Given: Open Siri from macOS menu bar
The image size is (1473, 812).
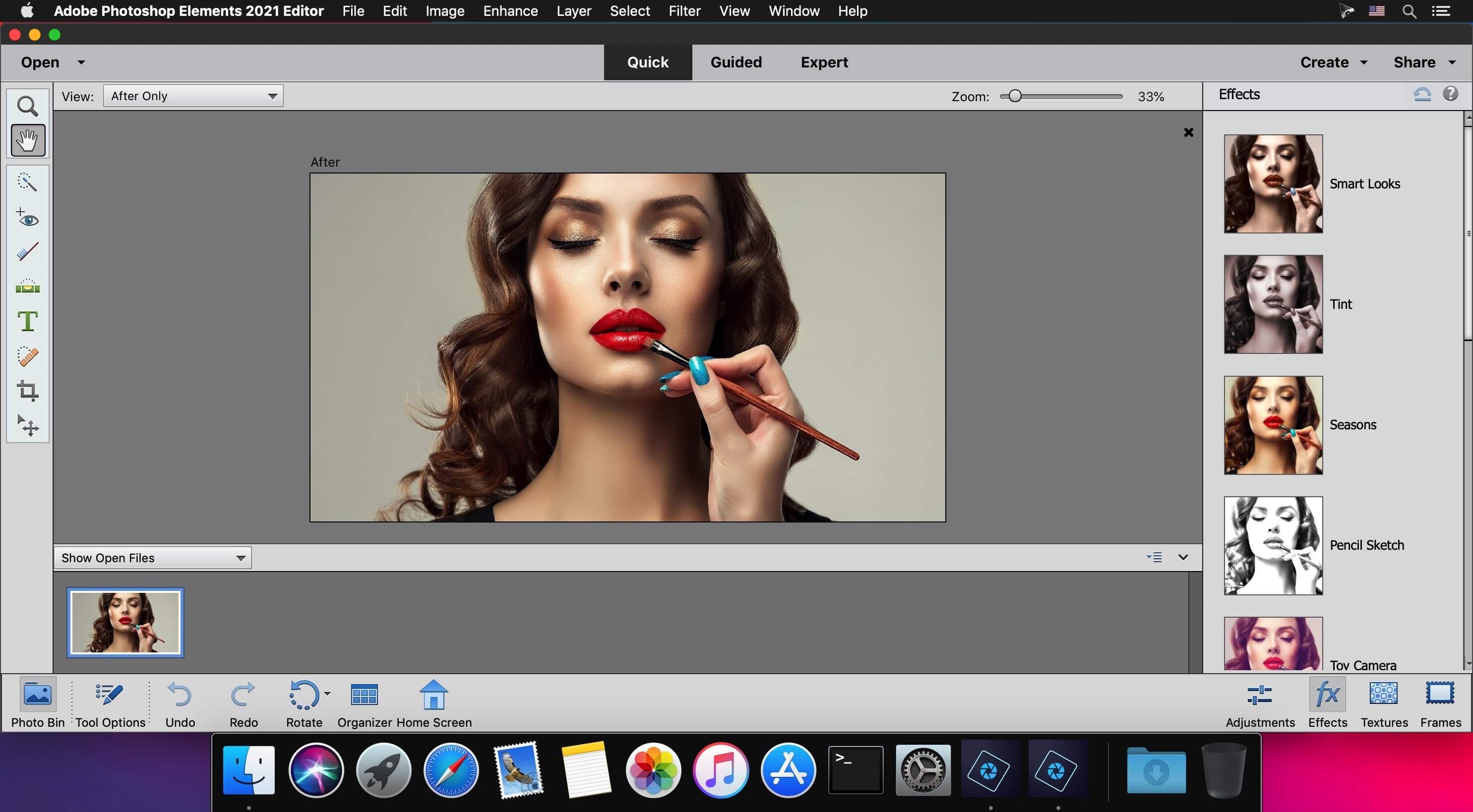Looking at the screenshot, I should (1346, 11).
